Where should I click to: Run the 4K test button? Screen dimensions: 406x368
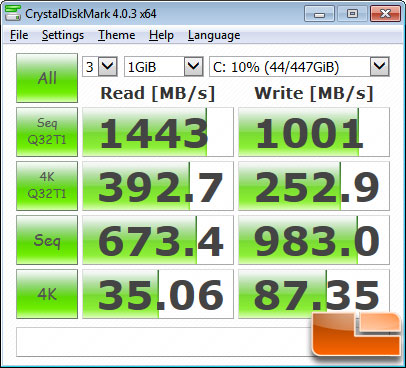click(x=47, y=294)
